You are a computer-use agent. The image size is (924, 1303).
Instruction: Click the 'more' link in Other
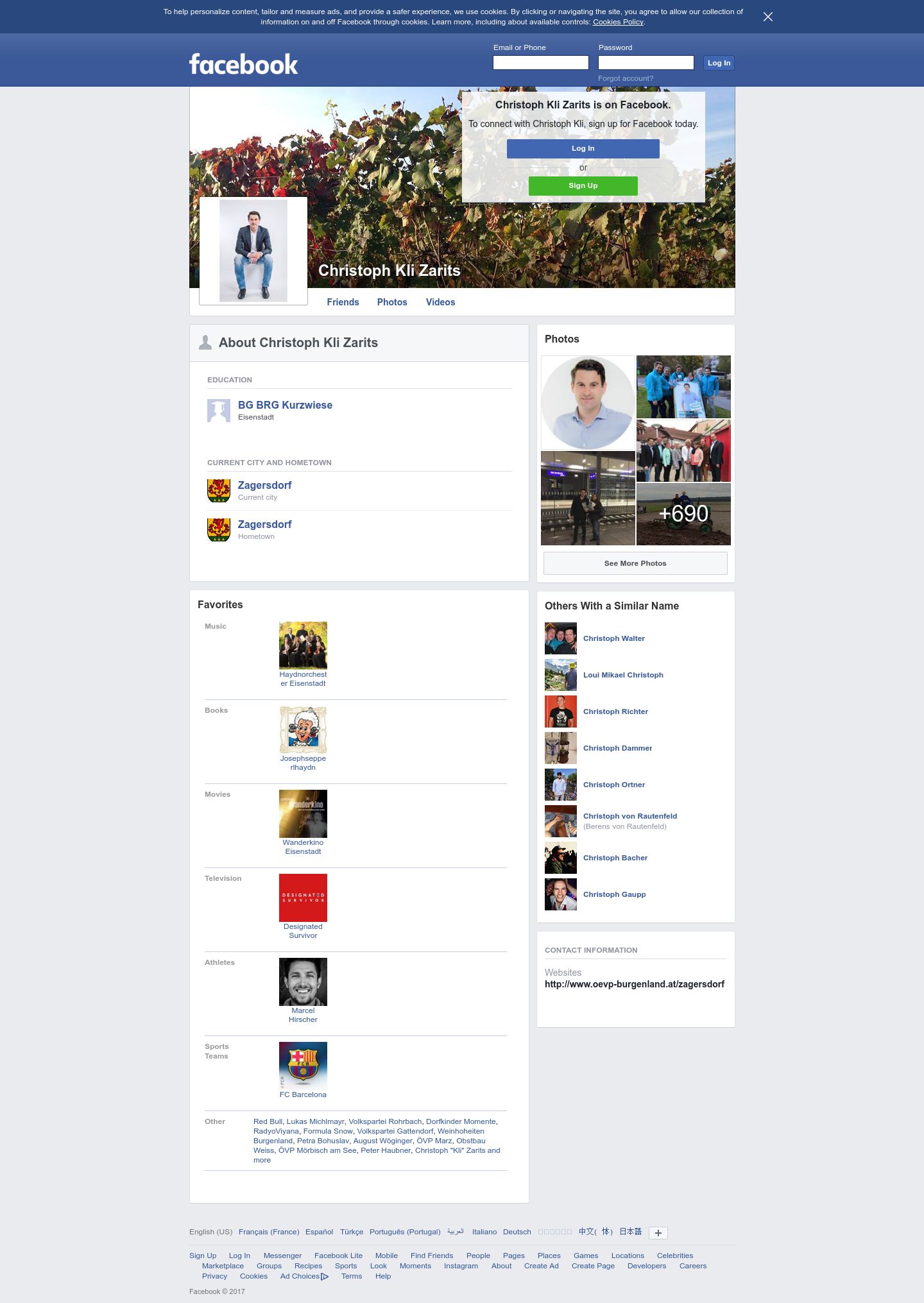tap(262, 1160)
